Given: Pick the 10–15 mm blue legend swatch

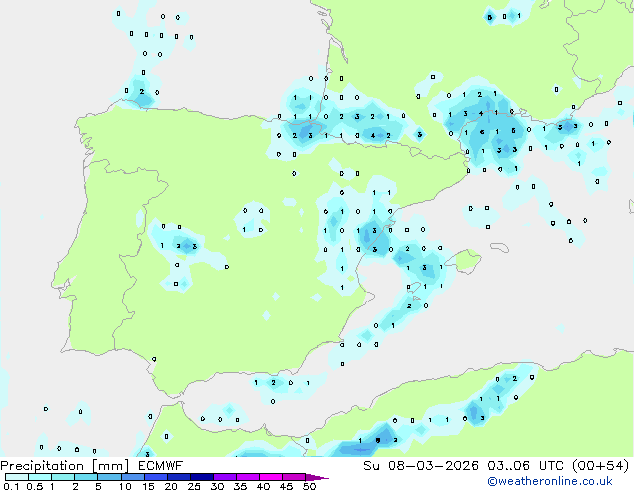Looking at the screenshot, I should (133, 477).
